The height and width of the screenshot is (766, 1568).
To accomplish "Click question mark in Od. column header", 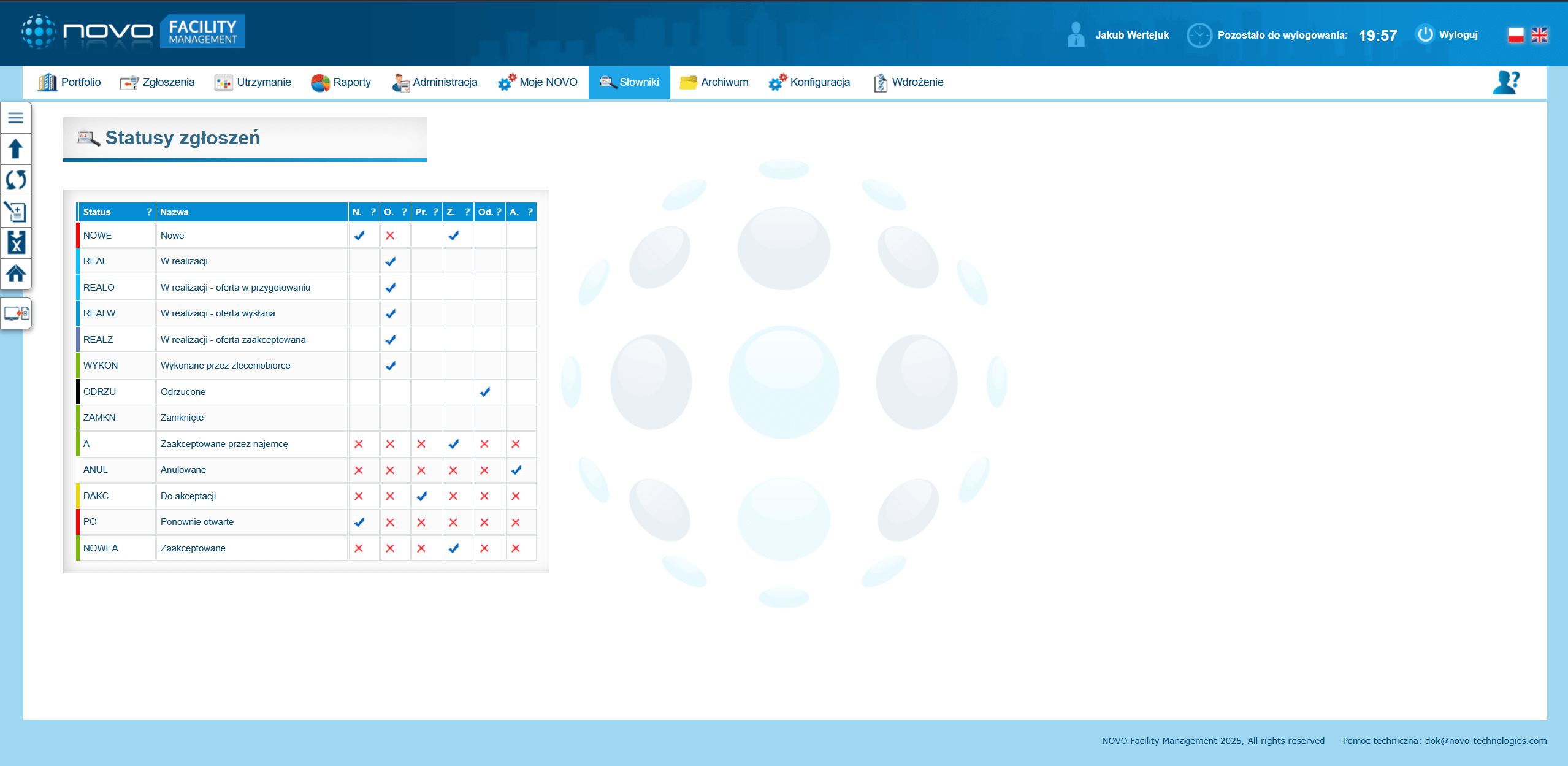I will click(x=499, y=212).
